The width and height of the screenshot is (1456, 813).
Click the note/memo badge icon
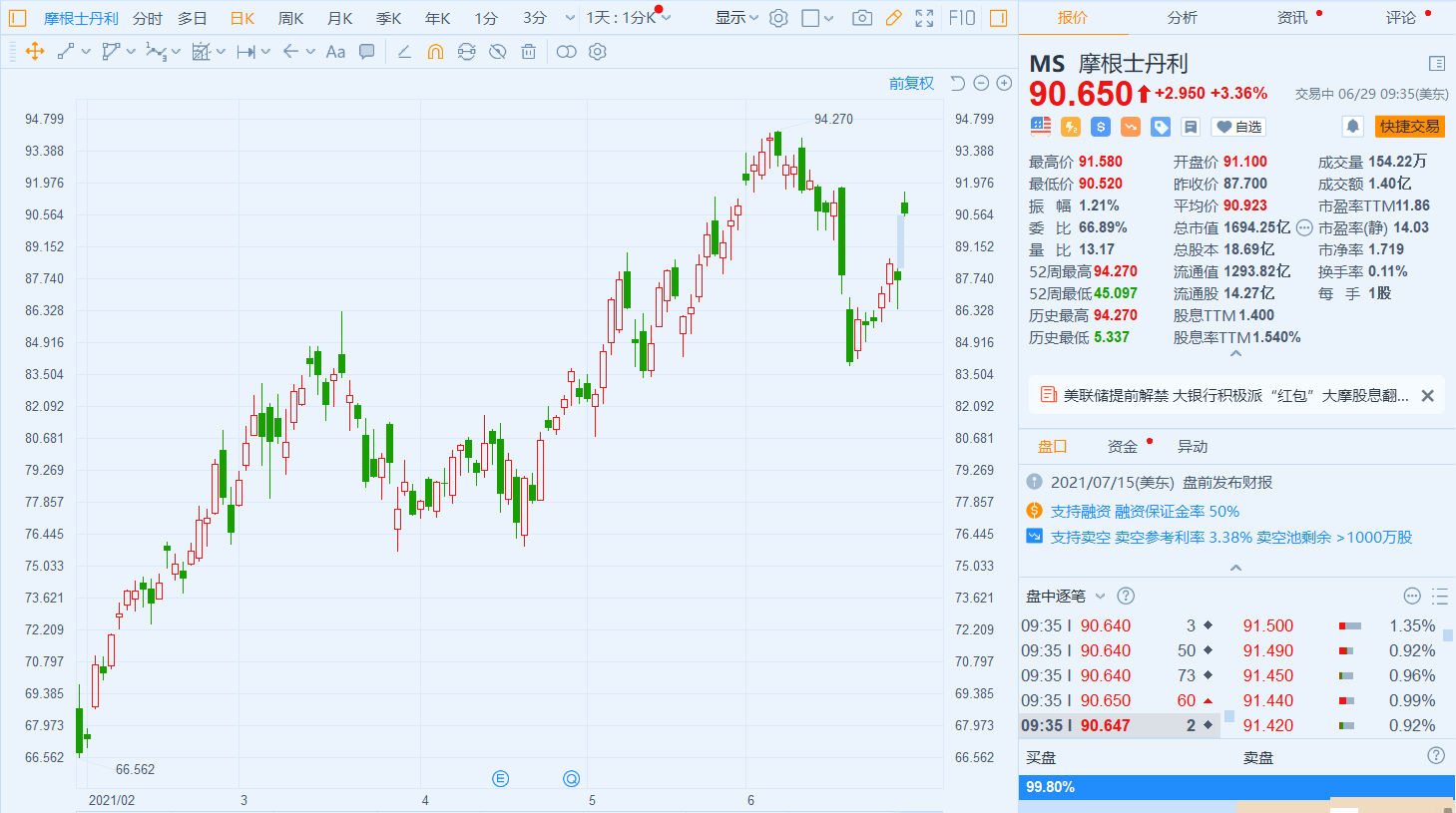point(1191,127)
